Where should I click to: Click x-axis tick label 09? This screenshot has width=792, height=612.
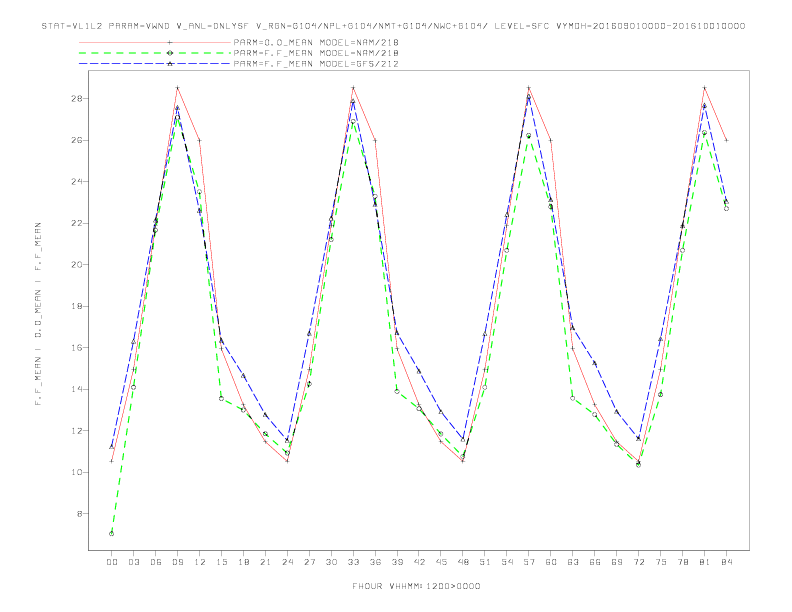(x=177, y=562)
